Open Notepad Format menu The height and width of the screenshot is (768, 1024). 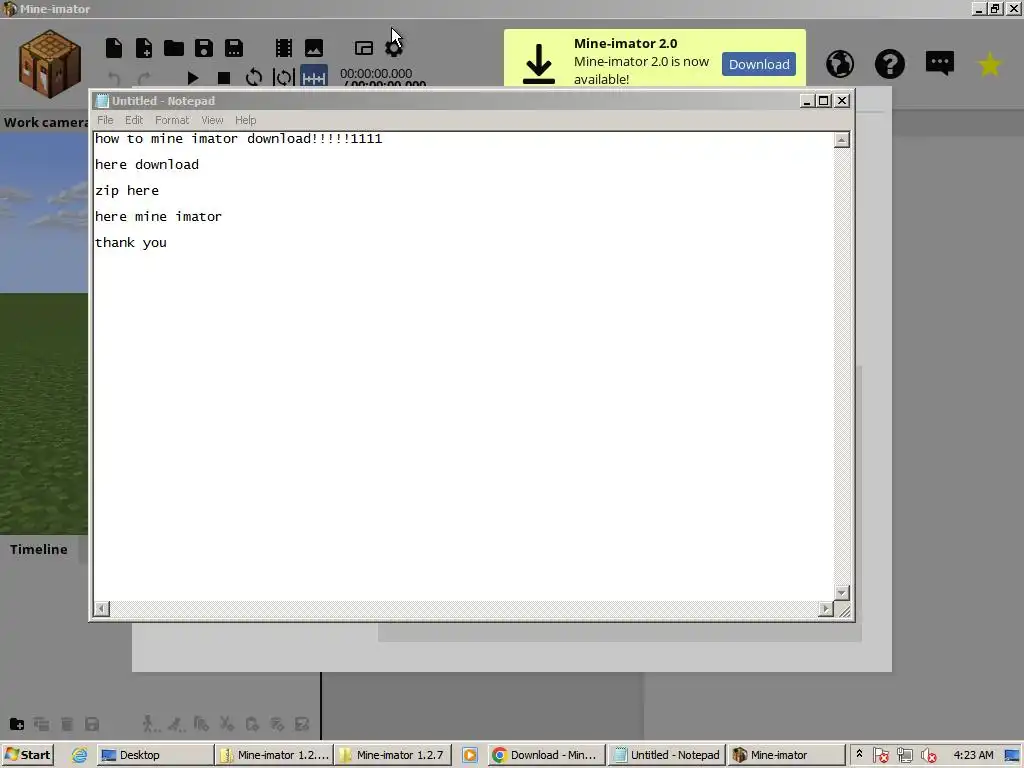(x=172, y=120)
